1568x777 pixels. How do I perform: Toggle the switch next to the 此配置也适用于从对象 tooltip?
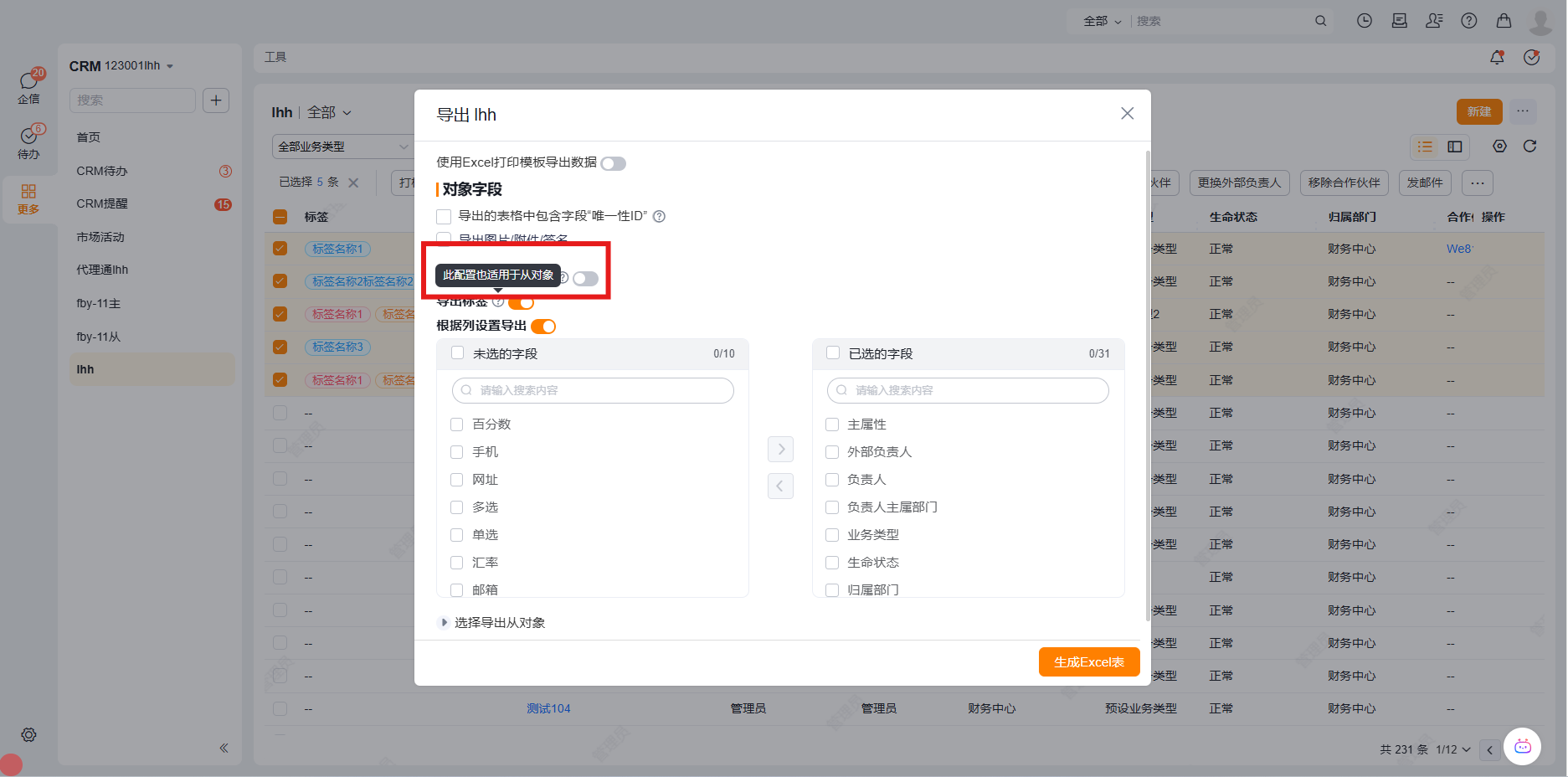586,279
